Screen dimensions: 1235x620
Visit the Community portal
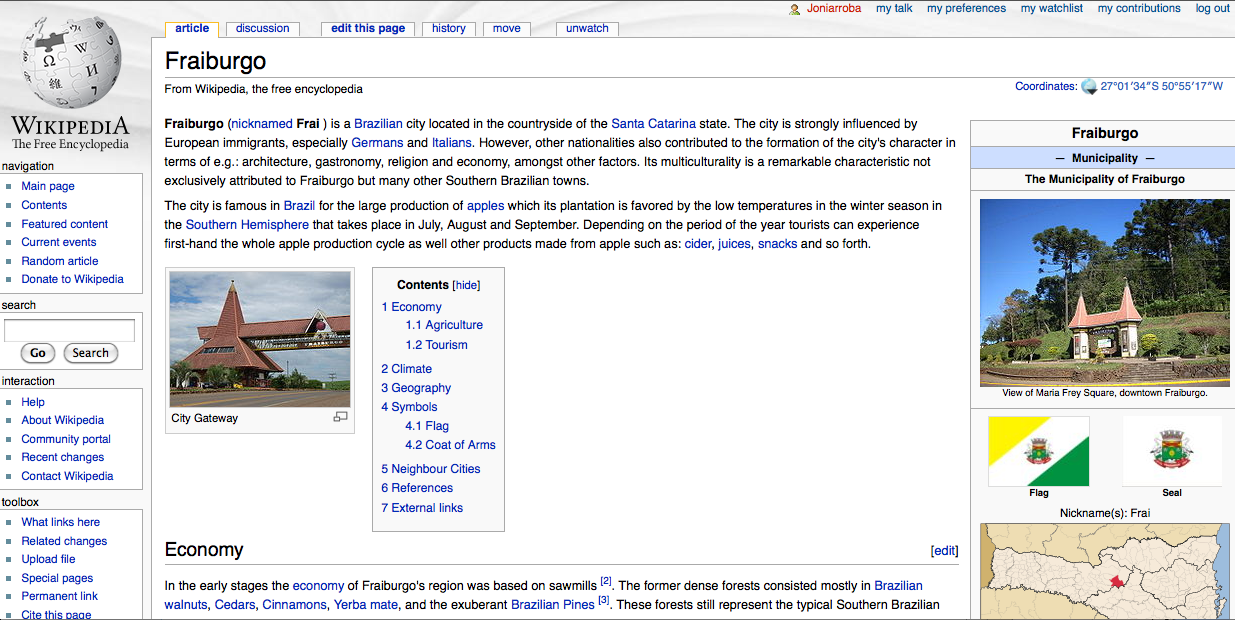[x=66, y=439]
